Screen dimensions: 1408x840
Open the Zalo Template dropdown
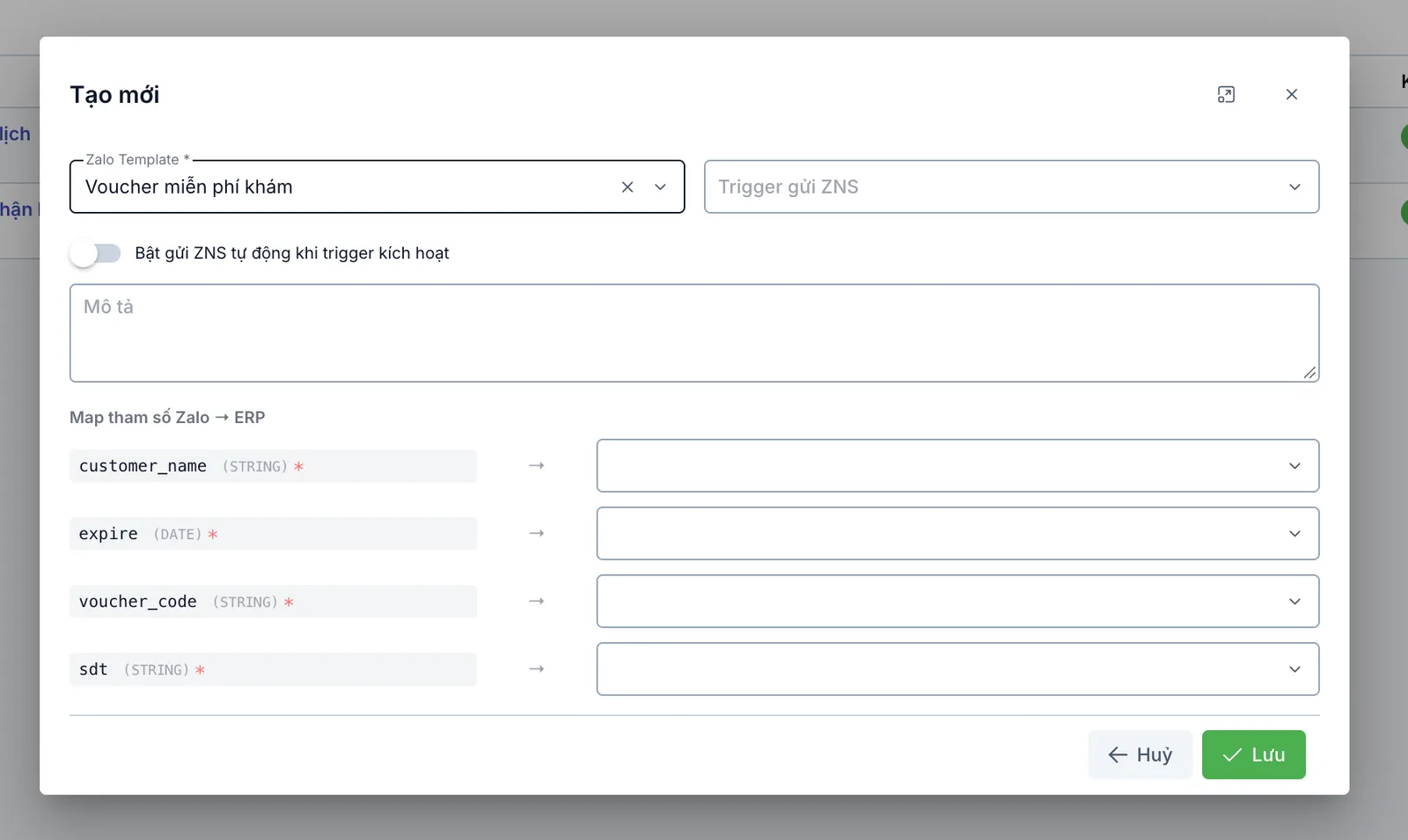[661, 187]
